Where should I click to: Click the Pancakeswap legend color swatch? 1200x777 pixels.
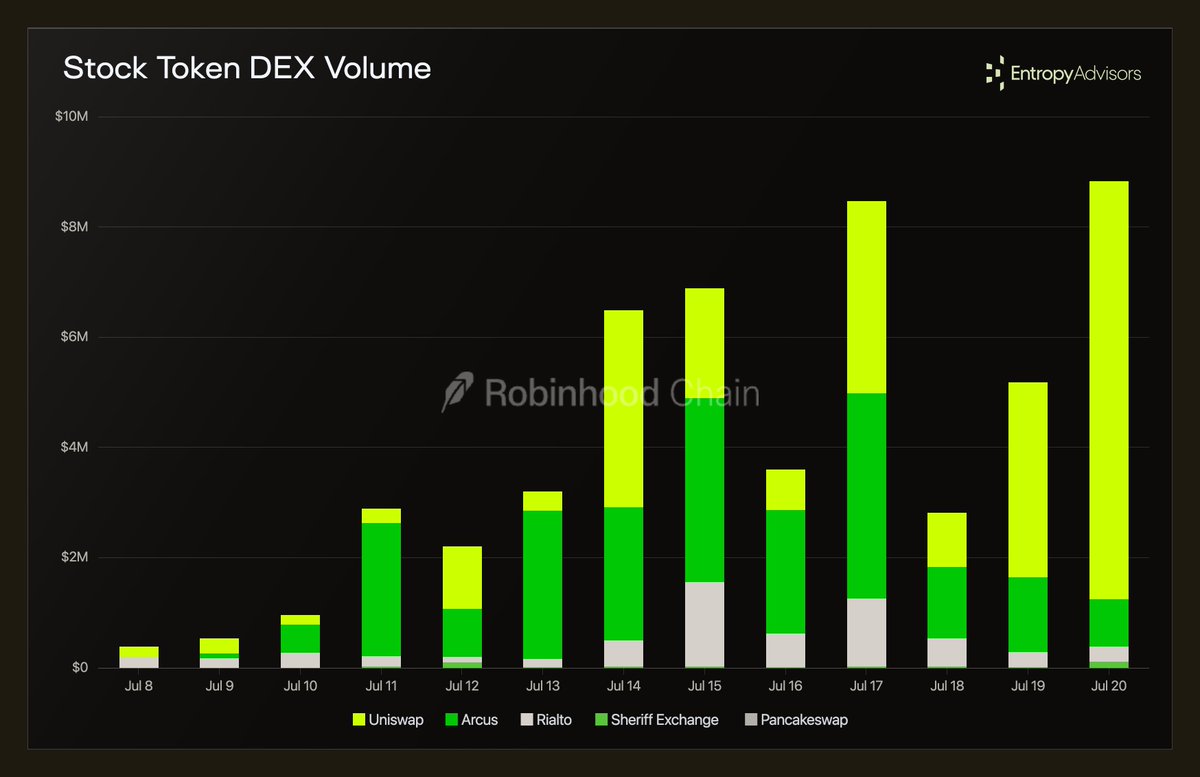click(751, 720)
